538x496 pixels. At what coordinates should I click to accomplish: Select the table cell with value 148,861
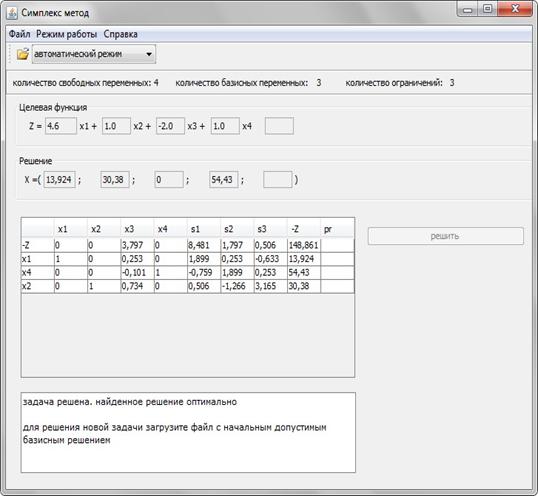pos(304,245)
